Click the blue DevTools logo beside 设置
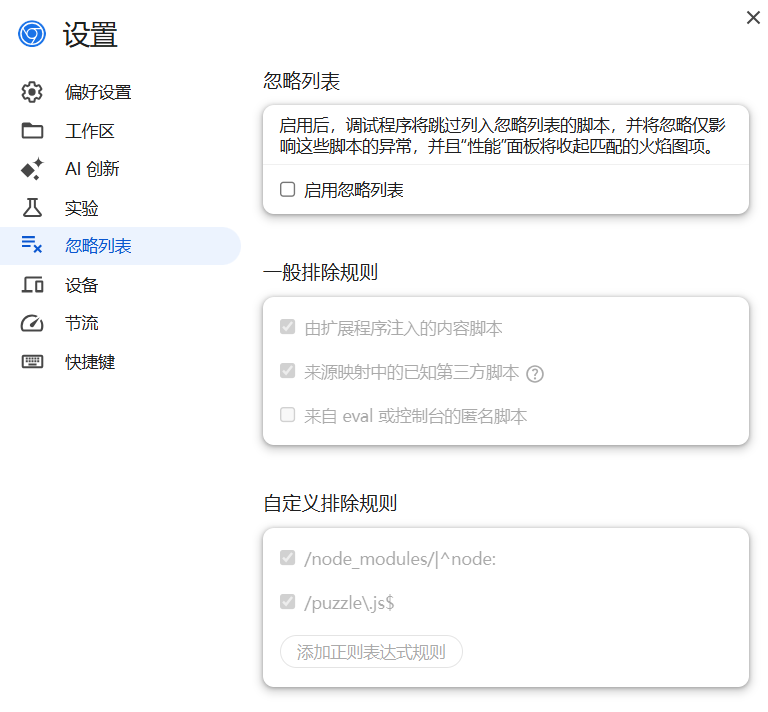This screenshot has height=712, width=768. click(x=32, y=35)
